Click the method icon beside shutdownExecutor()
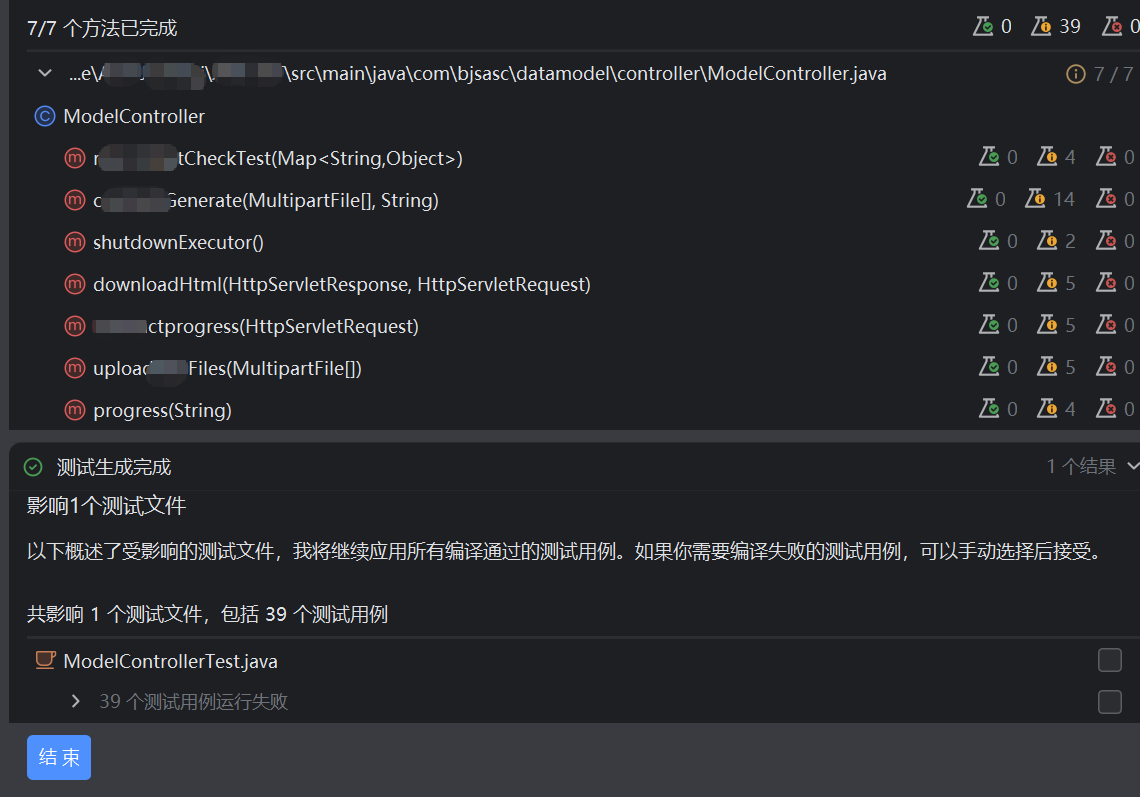 pyautogui.click(x=74, y=240)
